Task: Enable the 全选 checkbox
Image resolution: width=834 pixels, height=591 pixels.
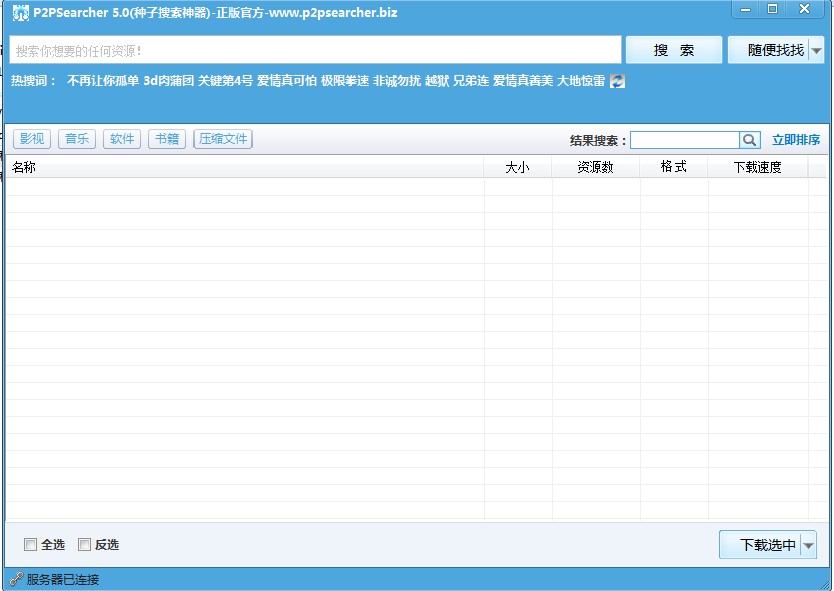Action: point(31,545)
